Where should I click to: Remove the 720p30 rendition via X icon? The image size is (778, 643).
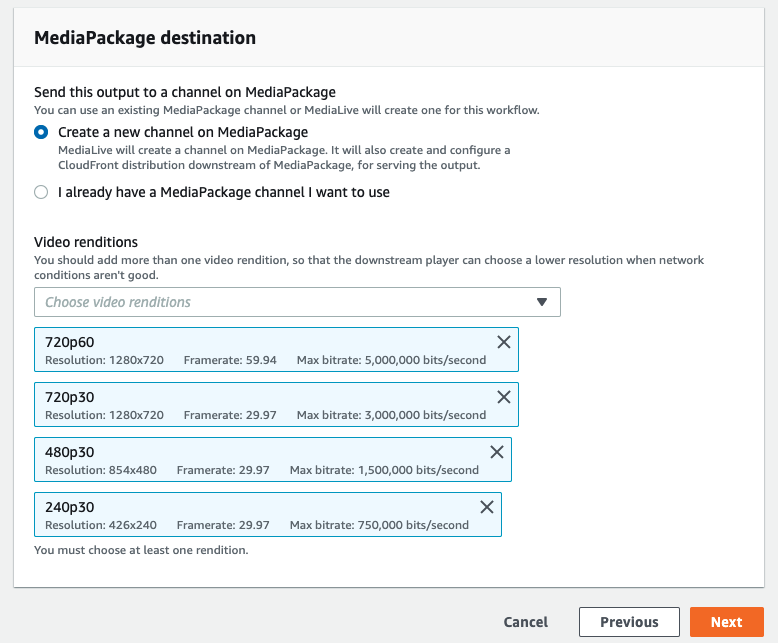[x=504, y=397]
